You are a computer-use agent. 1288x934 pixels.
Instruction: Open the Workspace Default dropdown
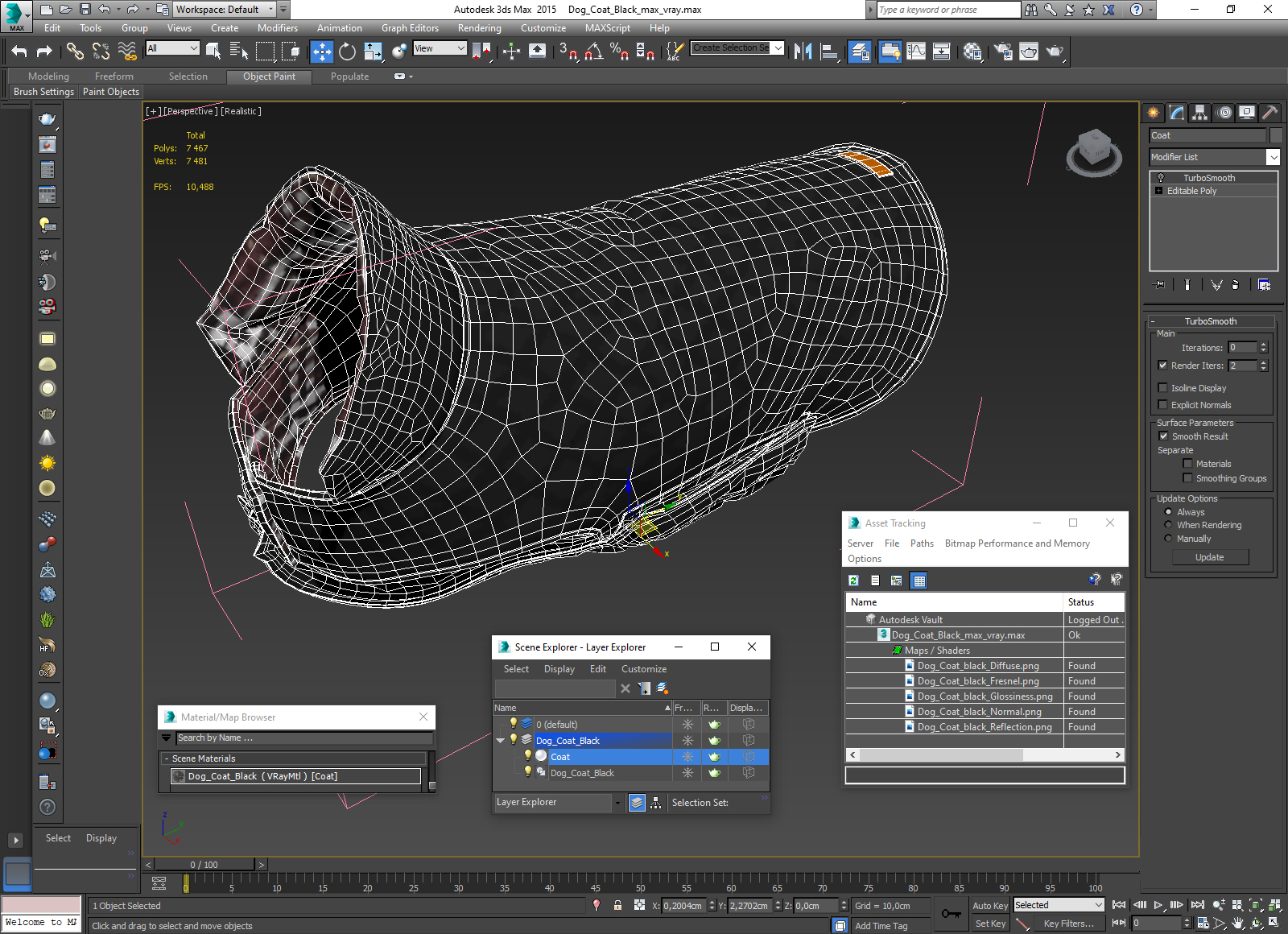click(x=225, y=10)
